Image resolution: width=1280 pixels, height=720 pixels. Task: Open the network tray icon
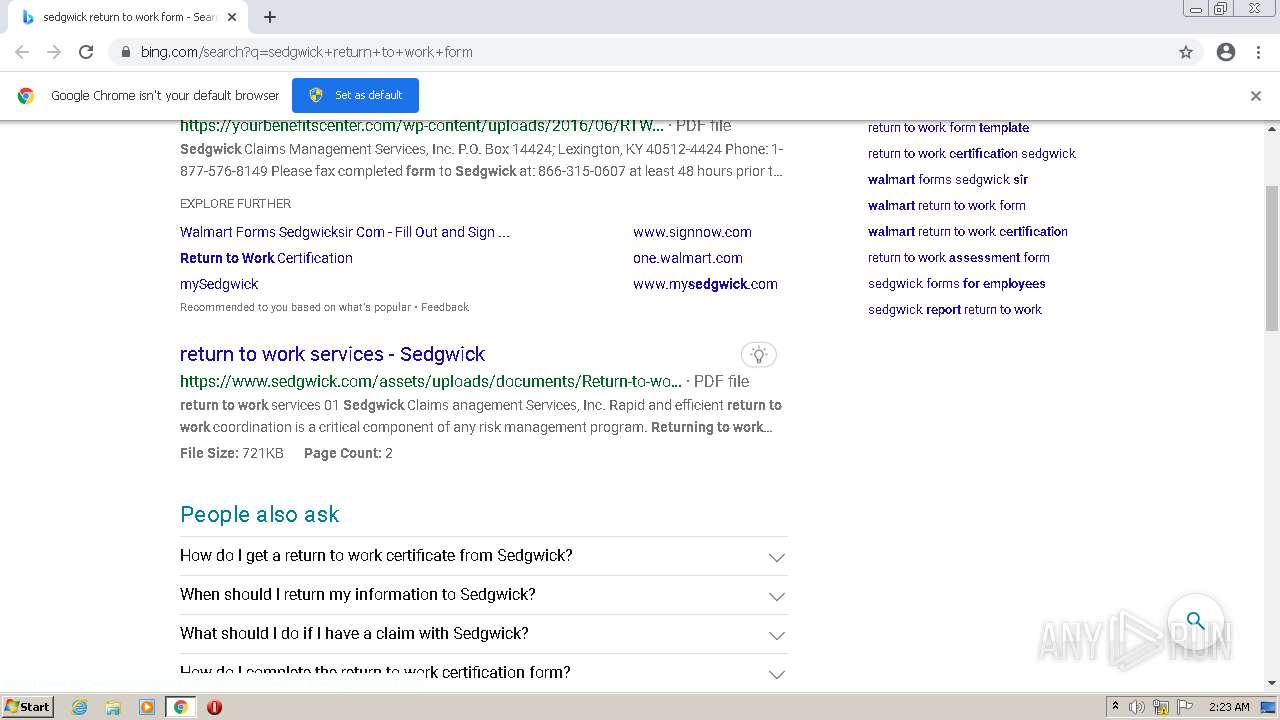click(1161, 707)
